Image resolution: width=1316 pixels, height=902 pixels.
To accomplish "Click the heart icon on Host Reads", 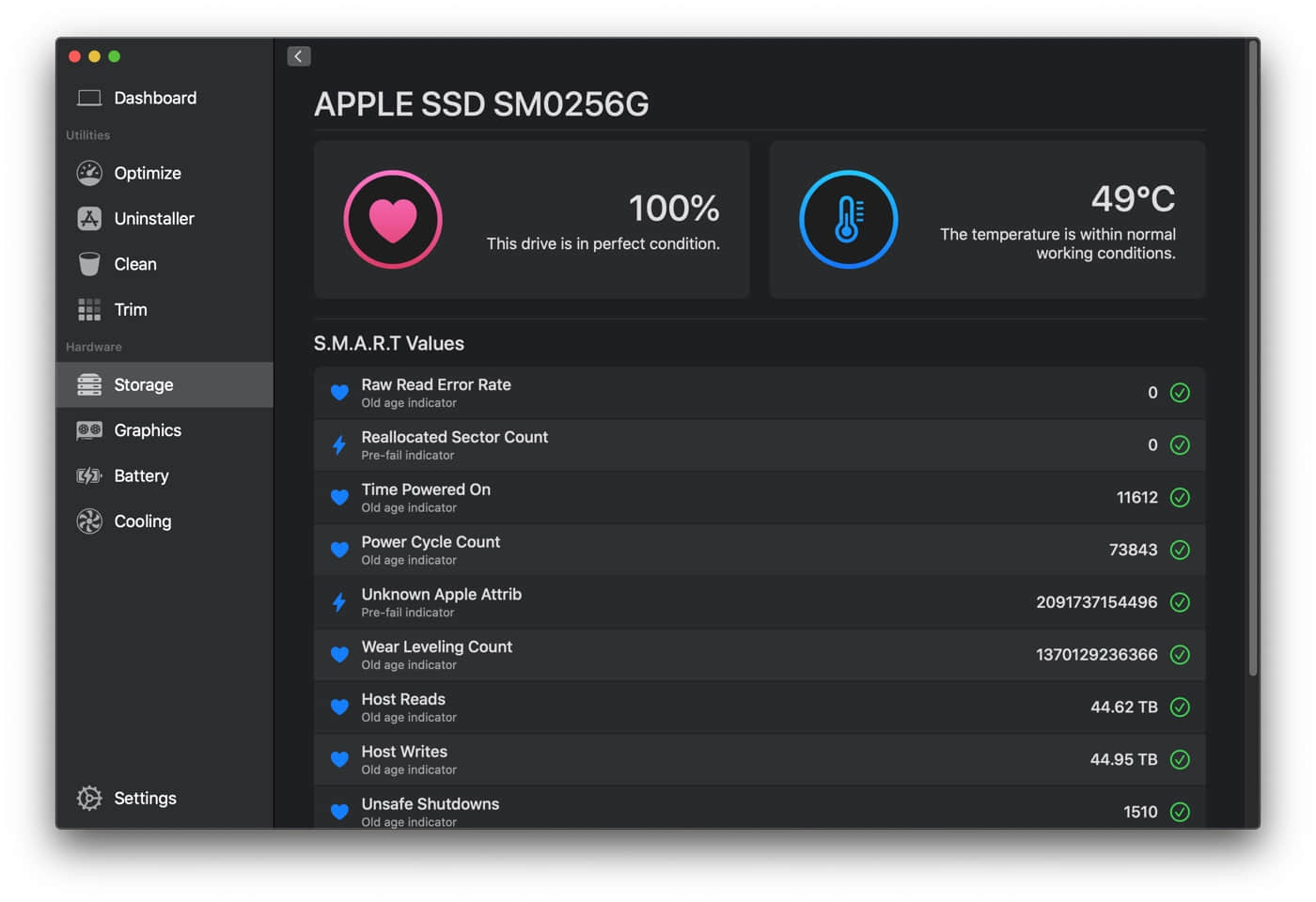I will point(339,708).
